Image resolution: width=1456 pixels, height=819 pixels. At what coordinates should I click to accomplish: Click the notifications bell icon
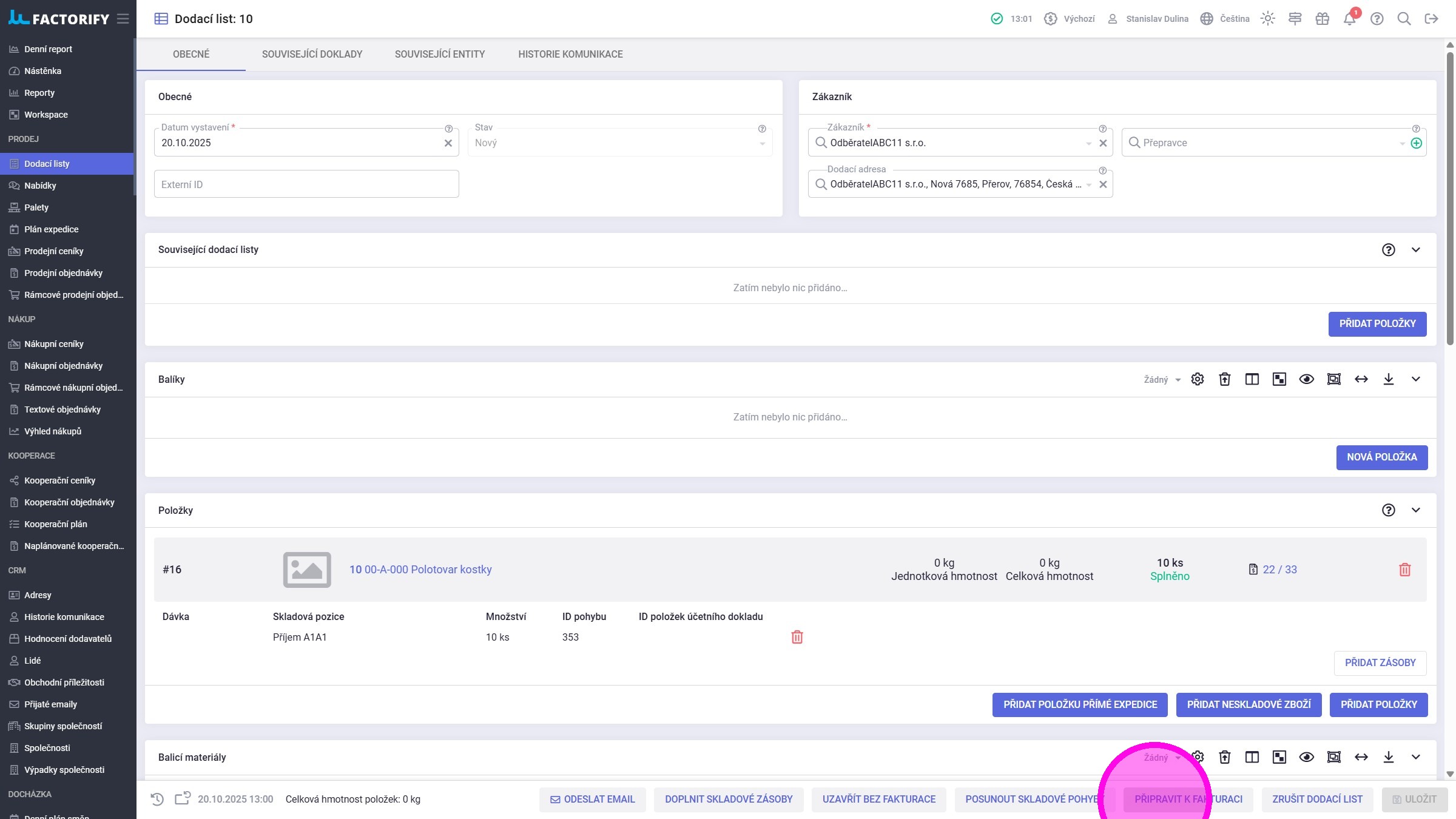tap(1349, 19)
